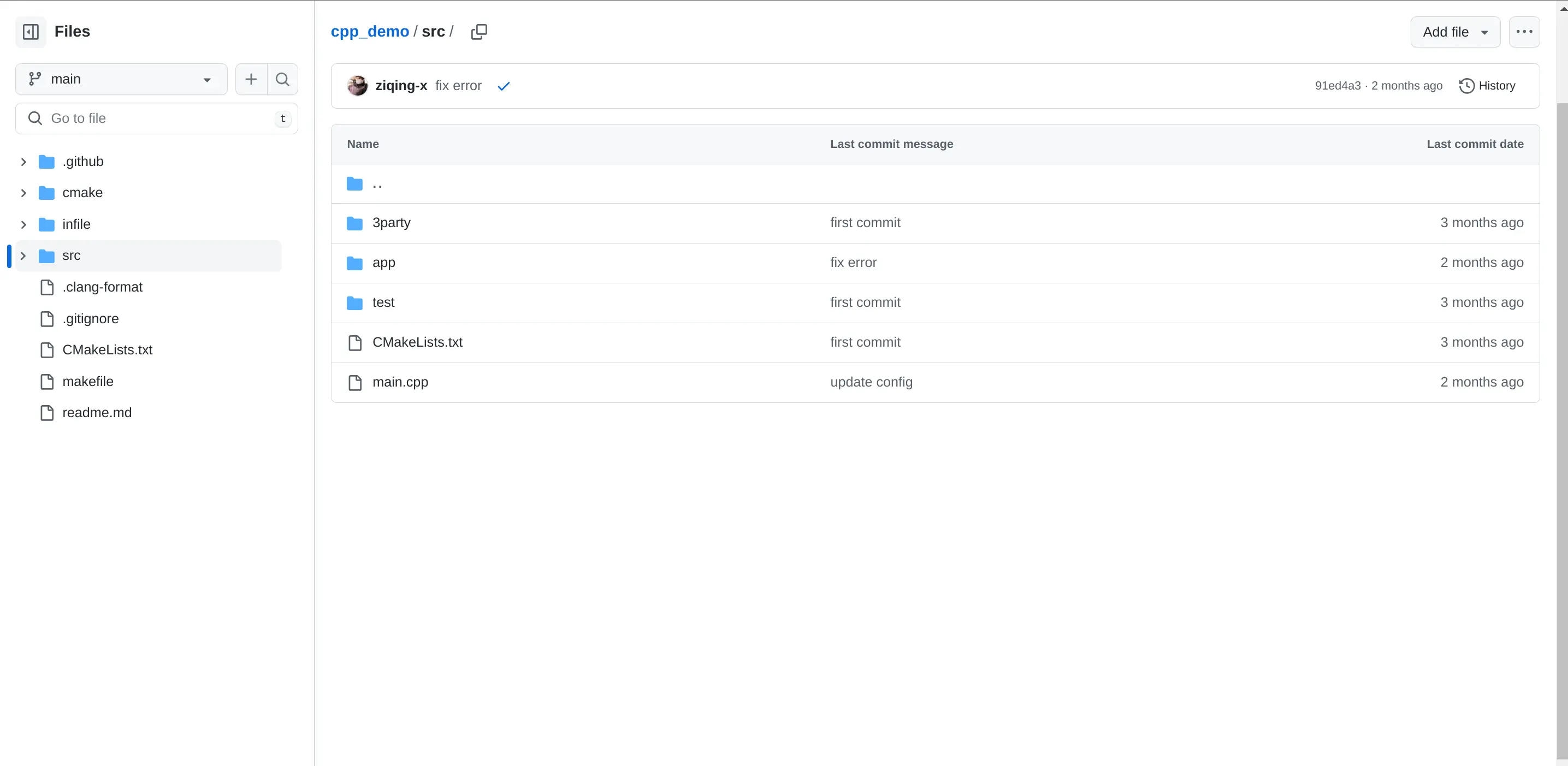Open the Add file dropdown

pos(1455,32)
